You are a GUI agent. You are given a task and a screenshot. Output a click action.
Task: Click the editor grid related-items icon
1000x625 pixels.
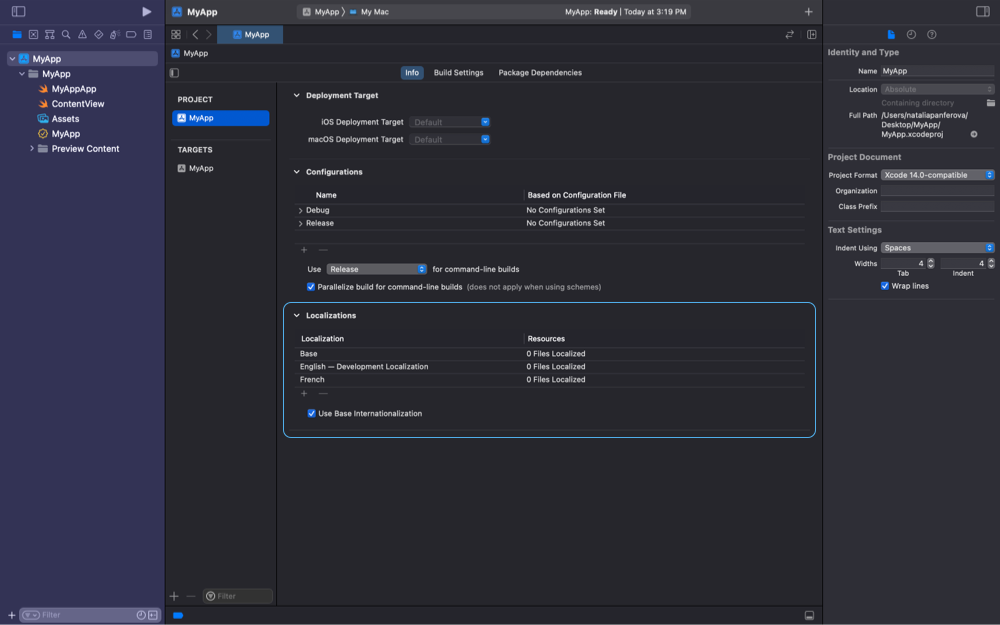coord(176,34)
